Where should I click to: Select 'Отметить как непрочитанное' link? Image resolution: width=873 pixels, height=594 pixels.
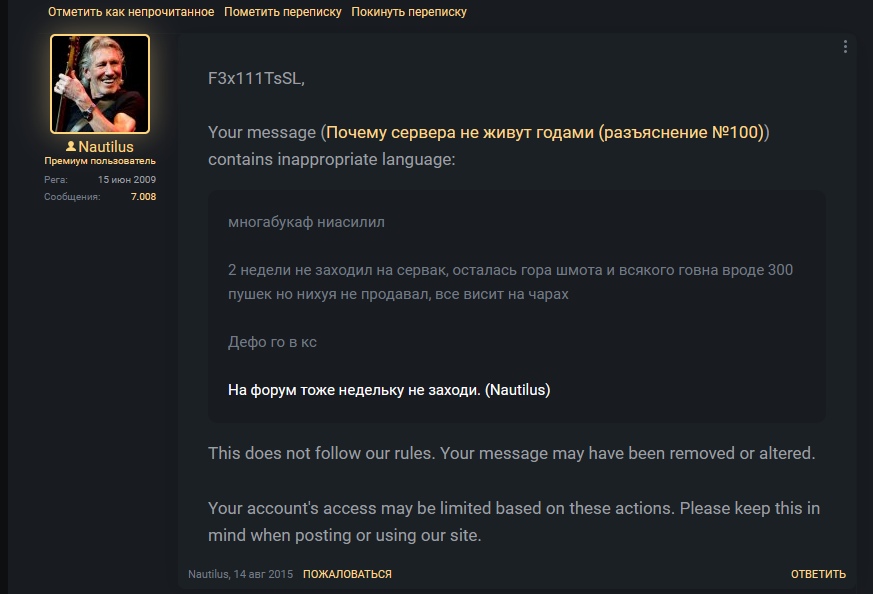(x=131, y=12)
